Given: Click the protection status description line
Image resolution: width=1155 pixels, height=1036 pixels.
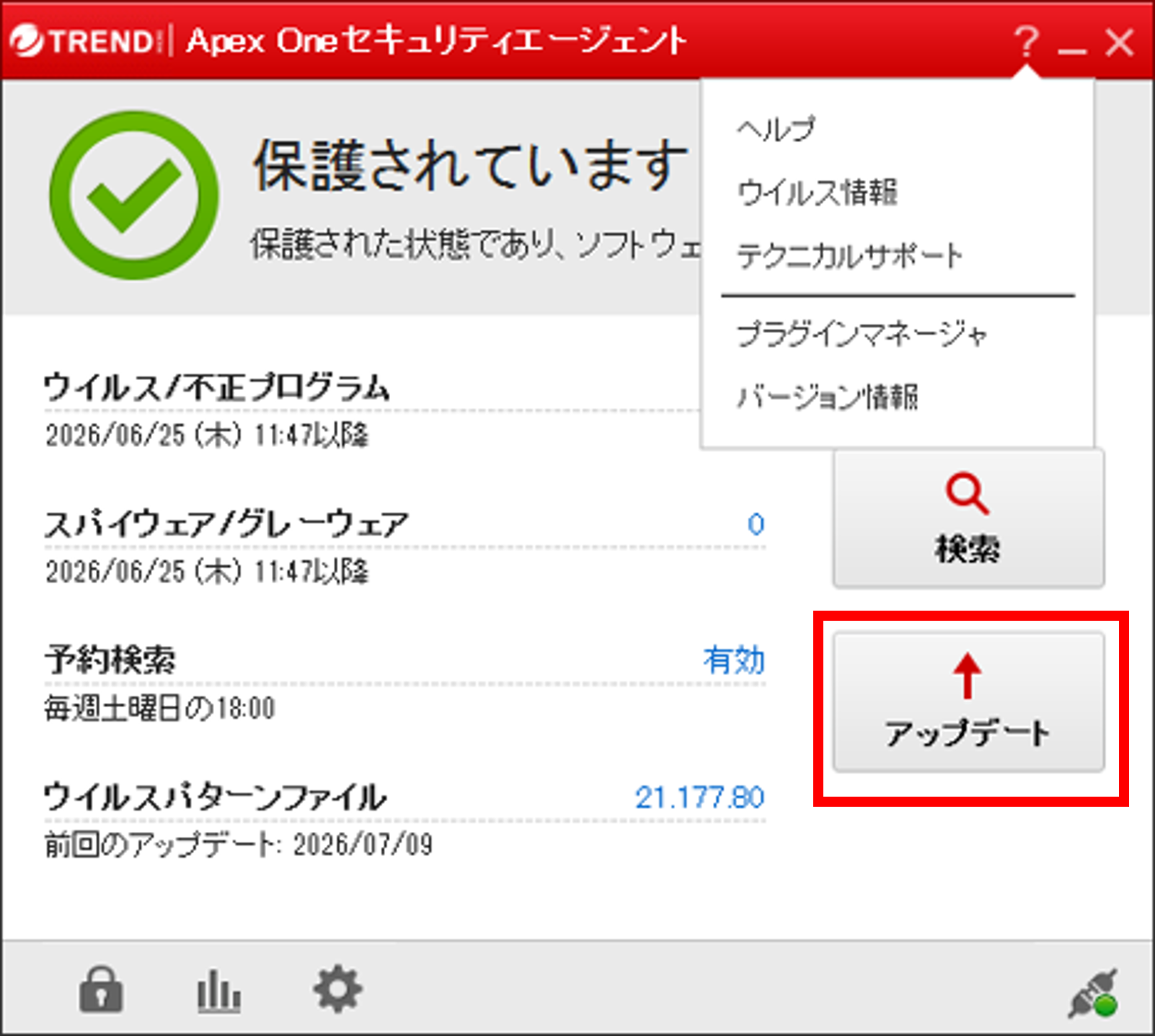Looking at the screenshot, I should pos(476,244).
